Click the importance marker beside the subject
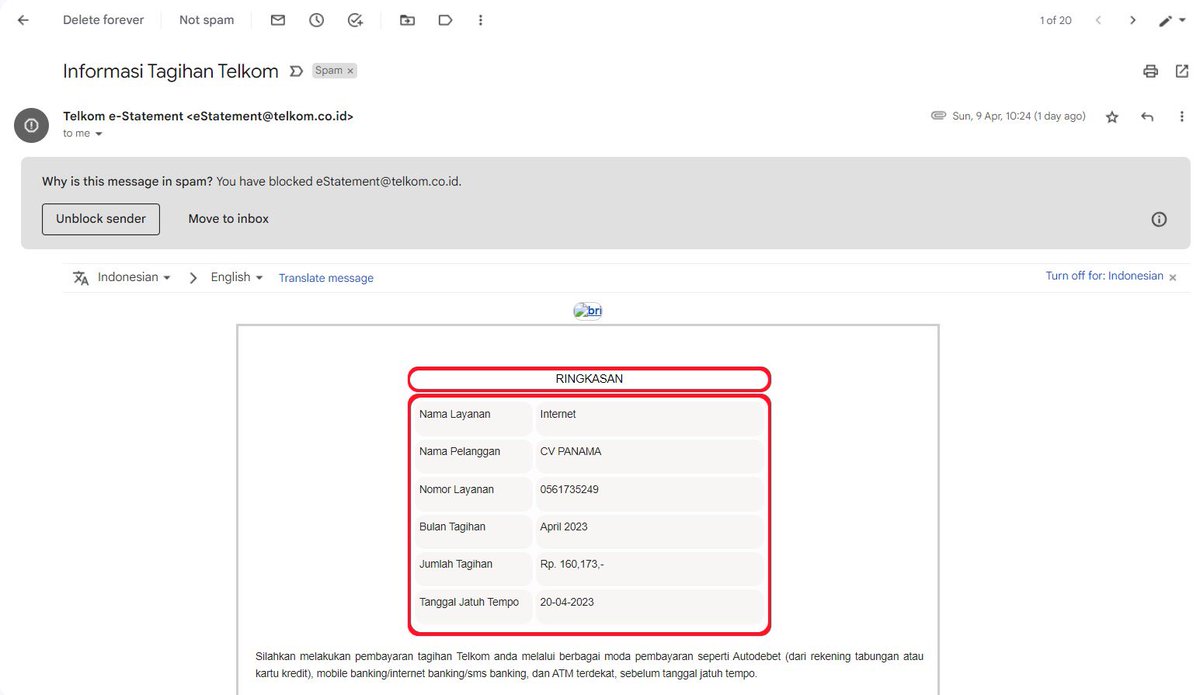 pos(295,71)
